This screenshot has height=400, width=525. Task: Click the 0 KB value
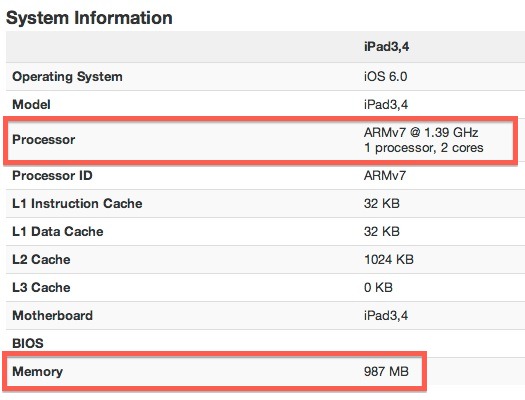(x=378, y=288)
